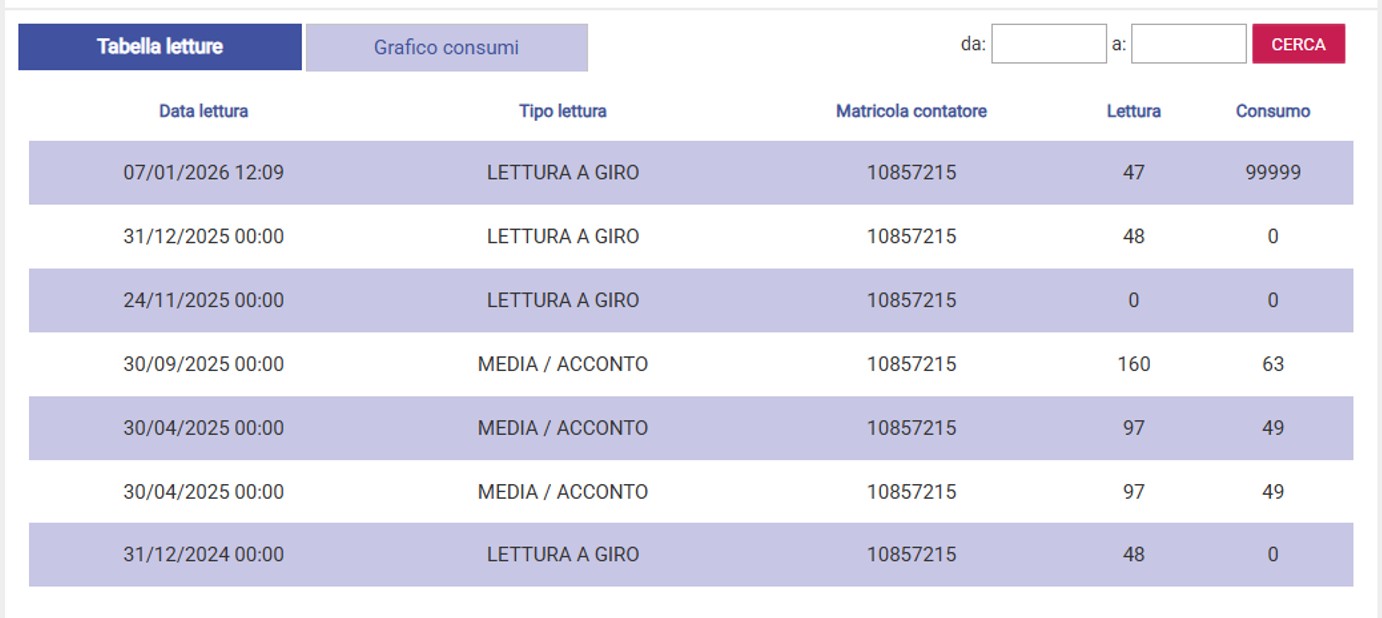
Task: Click the 99999 consumption value
Action: tap(1272, 173)
